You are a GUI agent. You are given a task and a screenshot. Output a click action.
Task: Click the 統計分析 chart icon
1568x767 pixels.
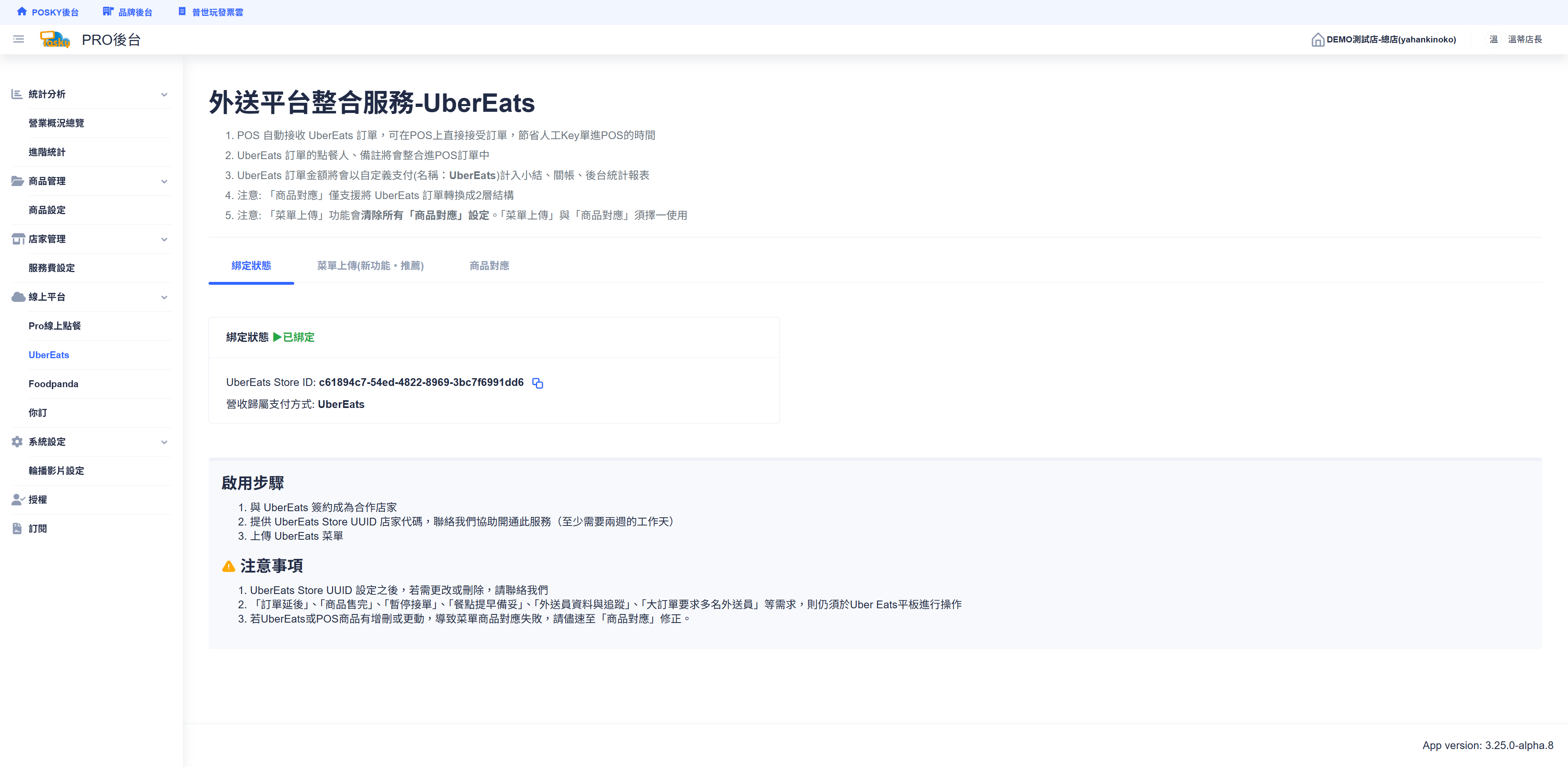[17, 94]
